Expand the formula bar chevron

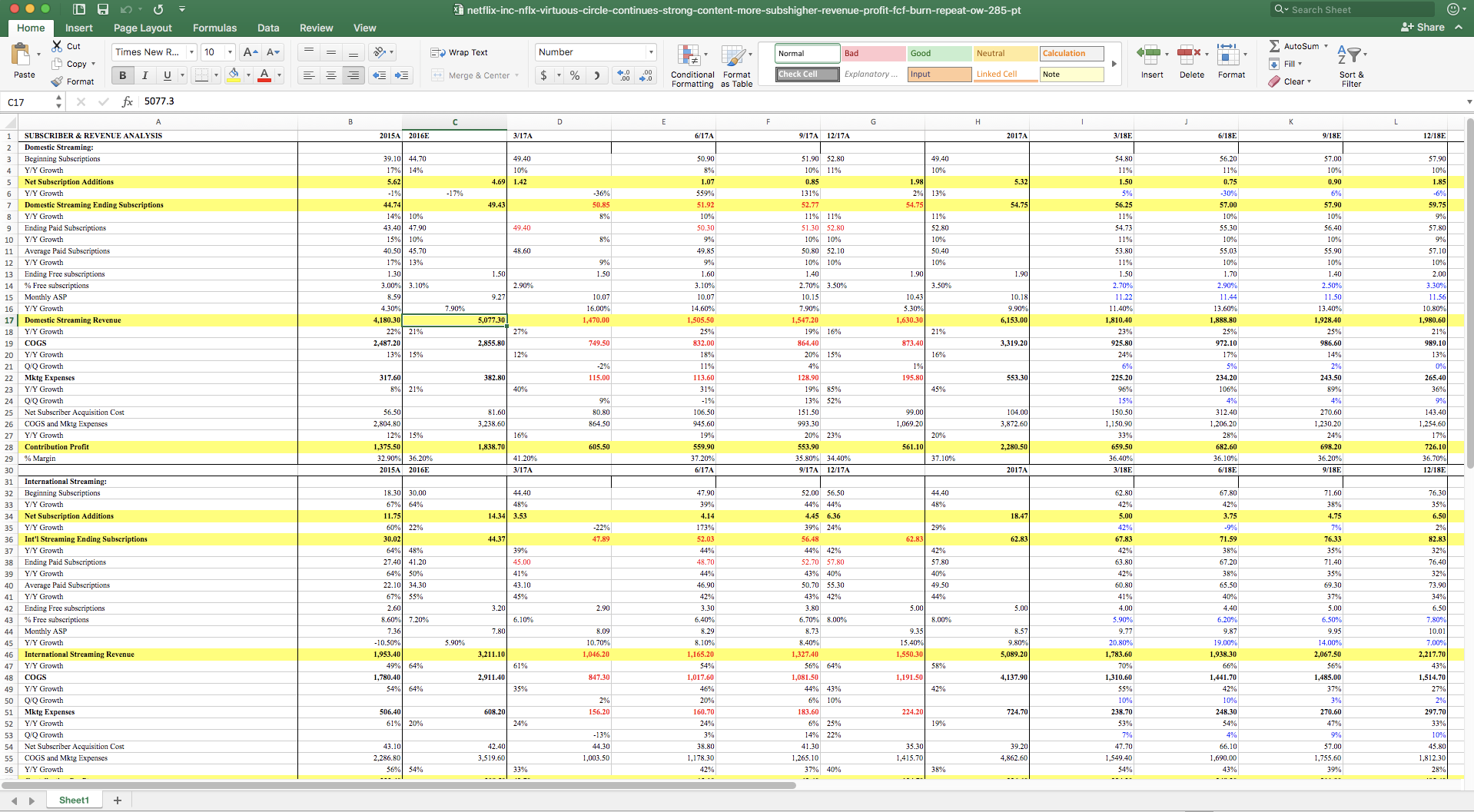[1469, 101]
